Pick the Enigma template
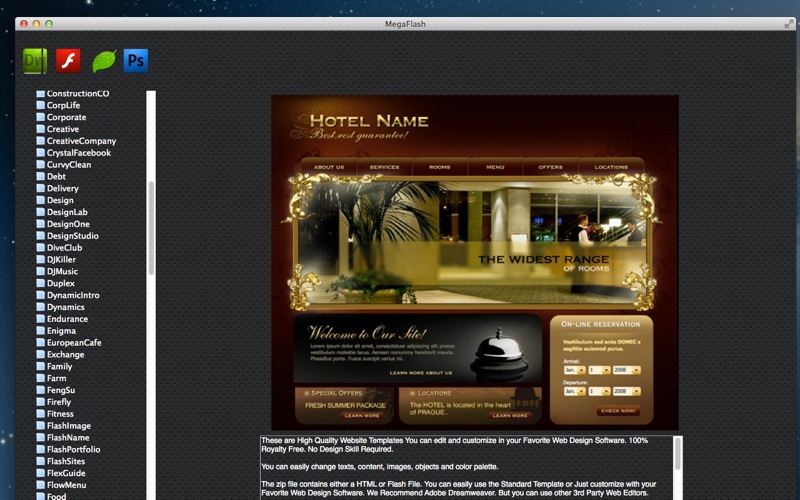 (56, 331)
